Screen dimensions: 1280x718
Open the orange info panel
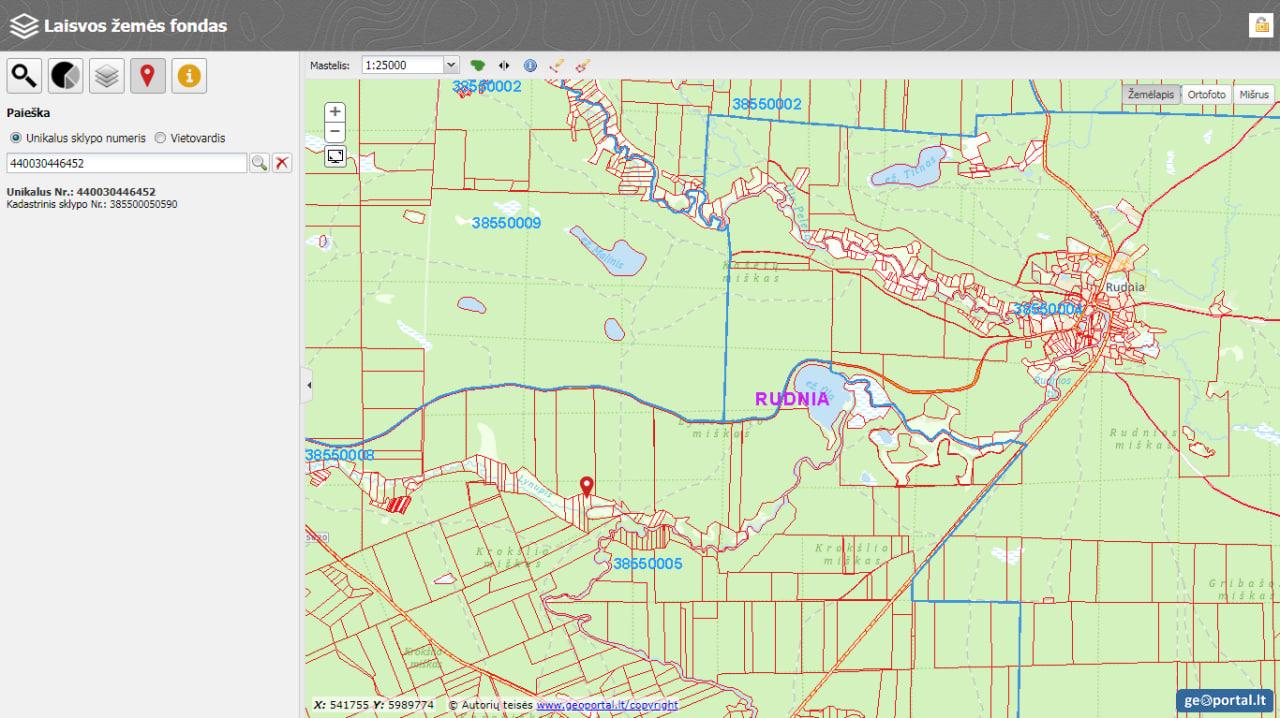(189, 76)
